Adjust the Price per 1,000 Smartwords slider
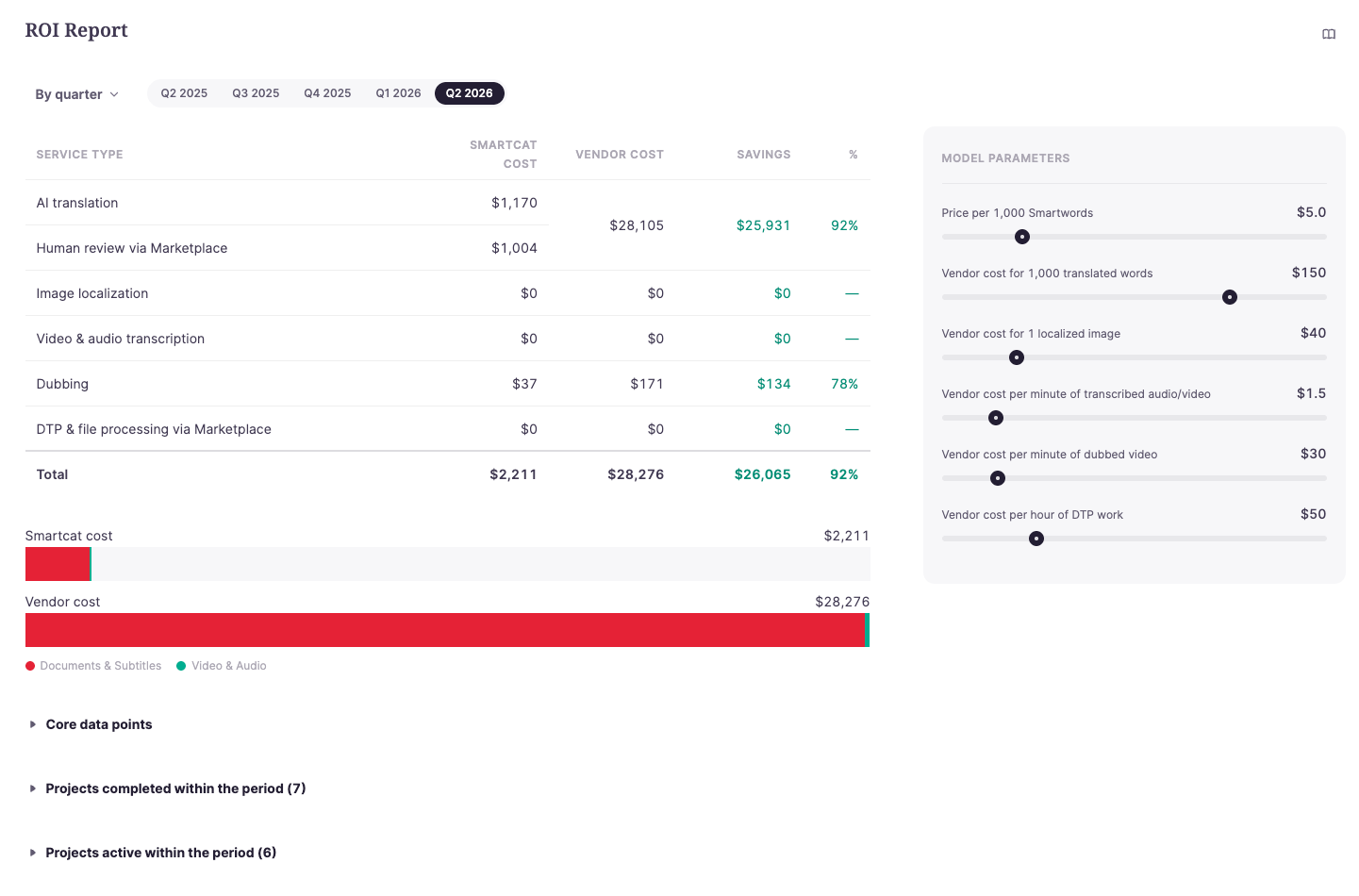Image resolution: width=1359 pixels, height=896 pixels. coord(1022,237)
